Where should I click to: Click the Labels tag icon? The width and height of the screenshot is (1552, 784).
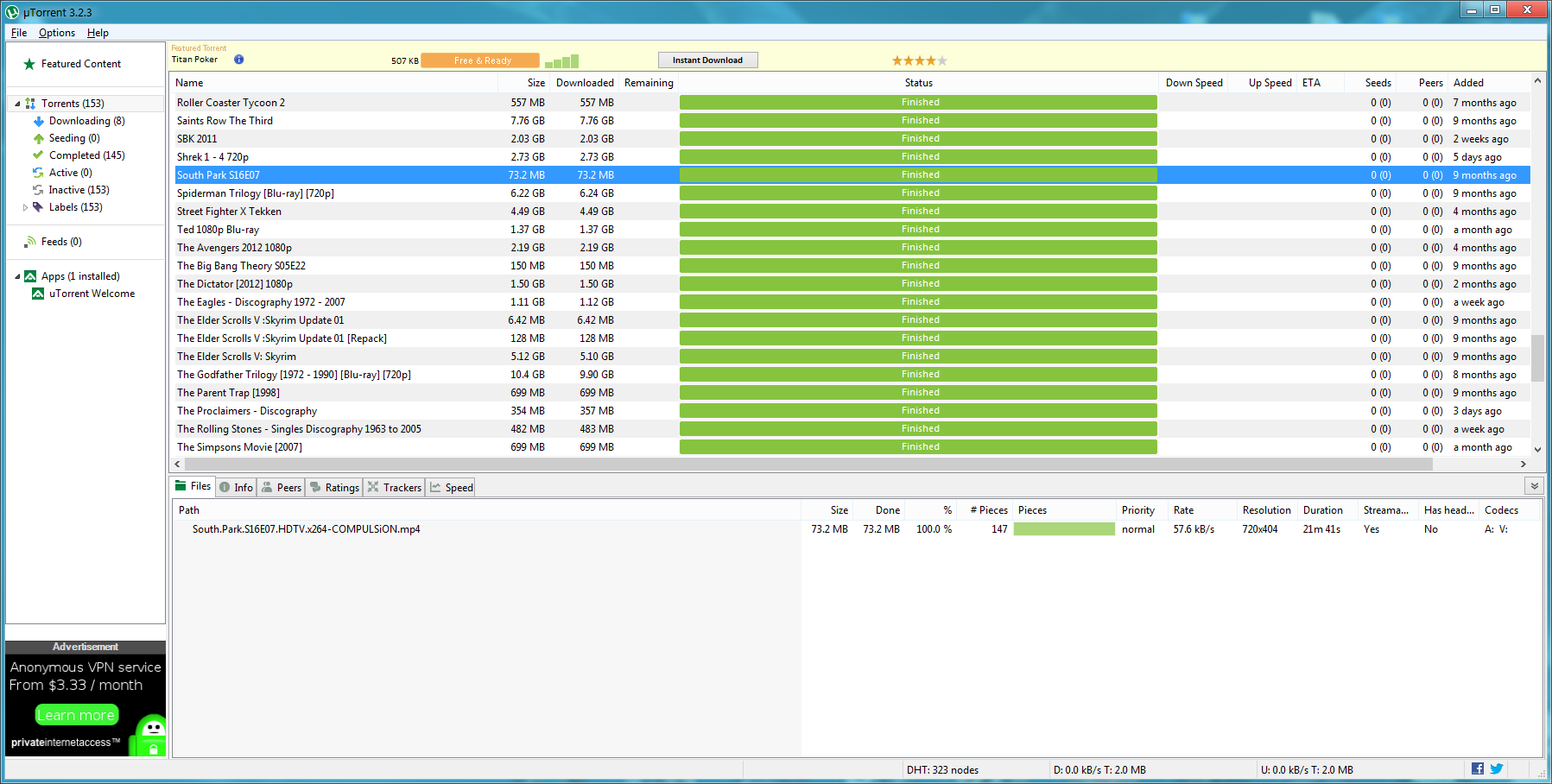point(38,207)
